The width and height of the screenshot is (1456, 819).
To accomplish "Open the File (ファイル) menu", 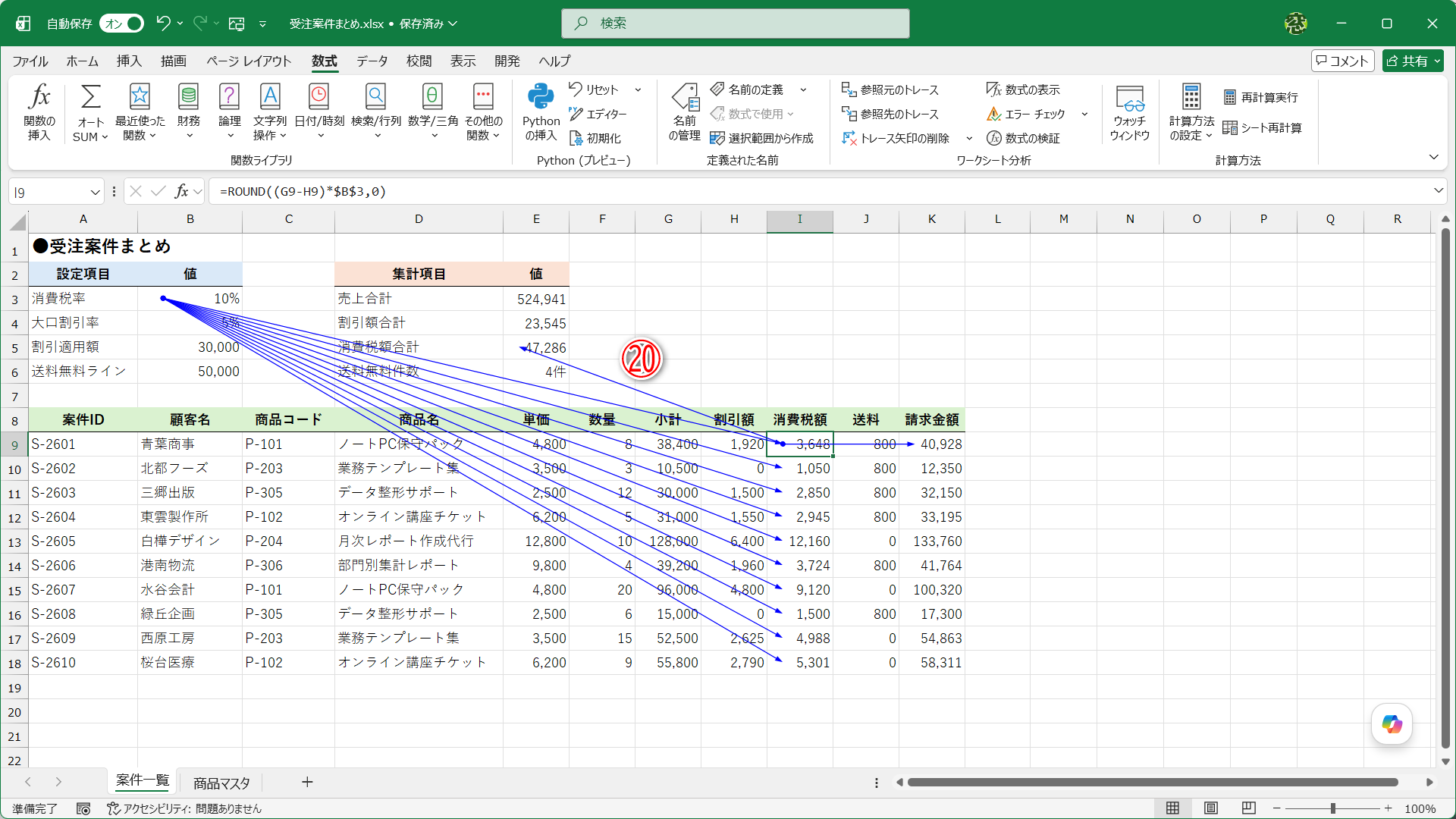I will (30, 61).
